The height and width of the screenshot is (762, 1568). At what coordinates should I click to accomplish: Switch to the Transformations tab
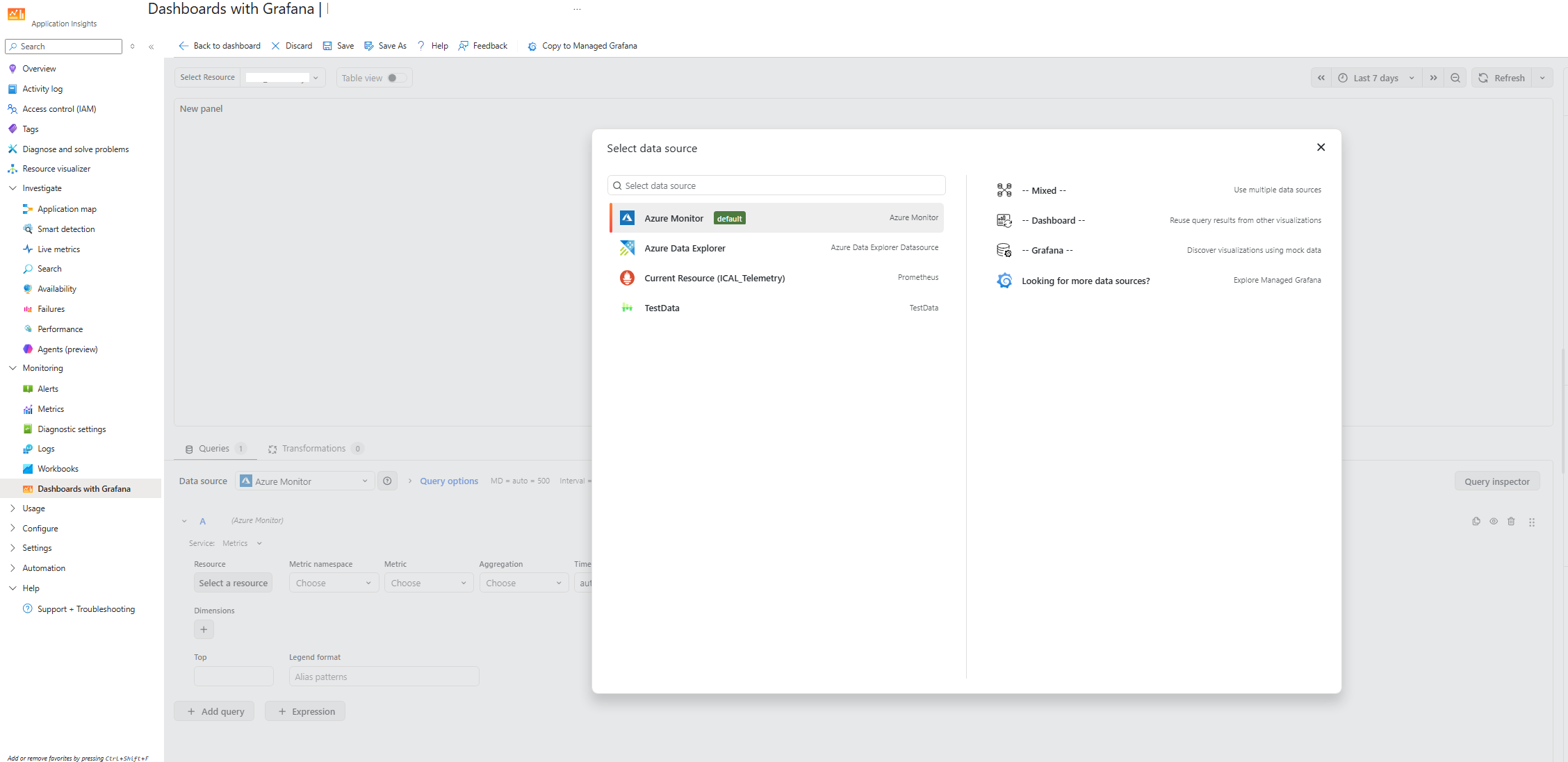pos(315,449)
